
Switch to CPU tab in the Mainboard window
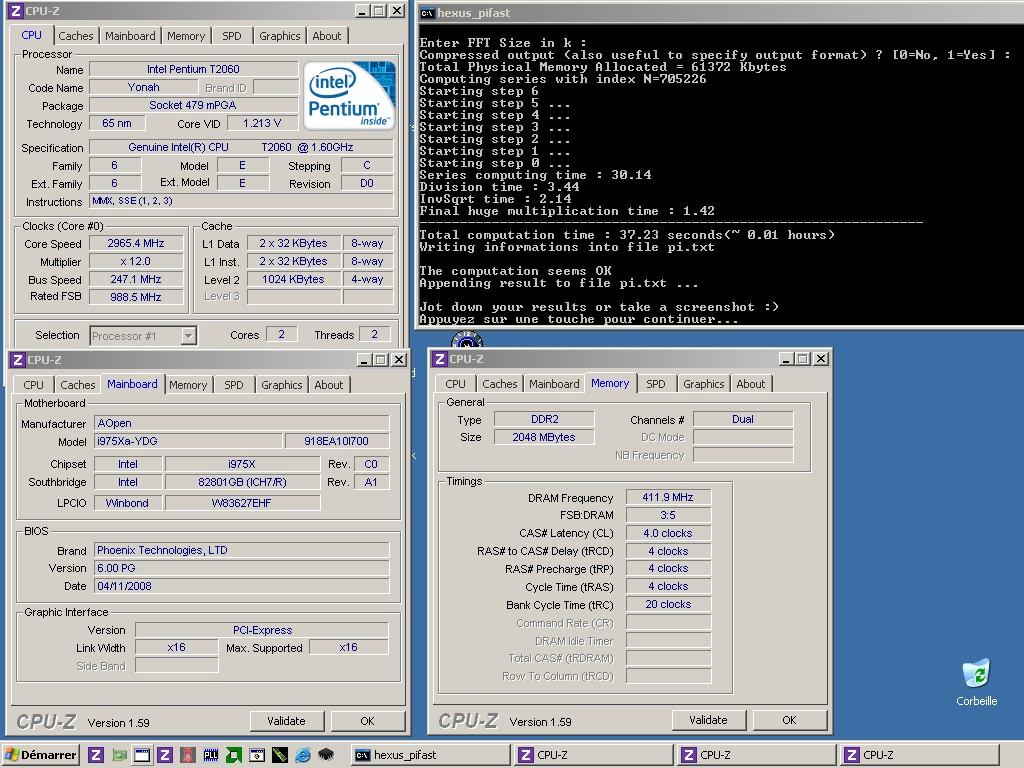tap(33, 385)
